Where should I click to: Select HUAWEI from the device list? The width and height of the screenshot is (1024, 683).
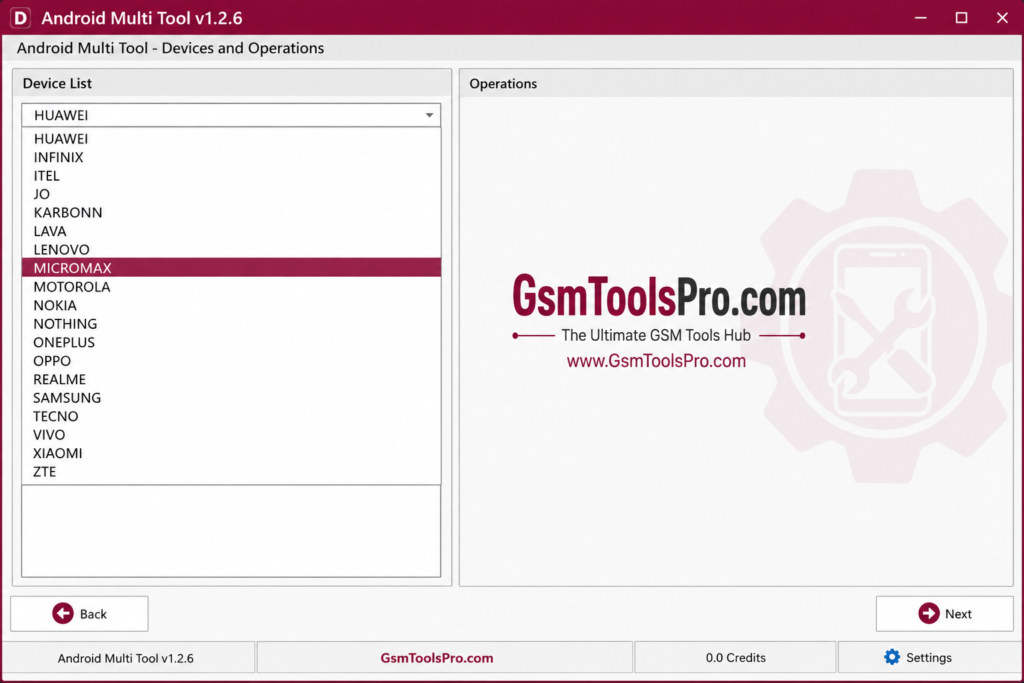pos(231,138)
